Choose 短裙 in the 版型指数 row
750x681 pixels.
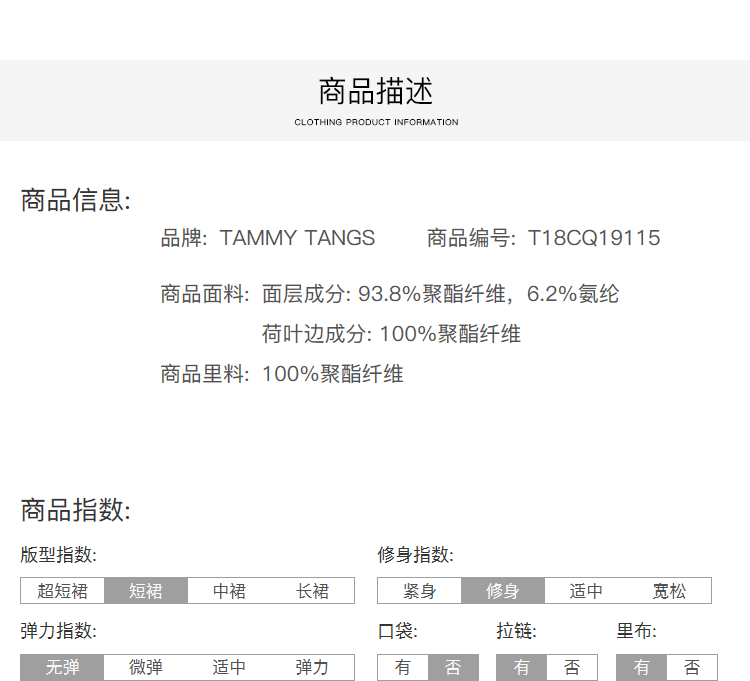click(x=146, y=591)
